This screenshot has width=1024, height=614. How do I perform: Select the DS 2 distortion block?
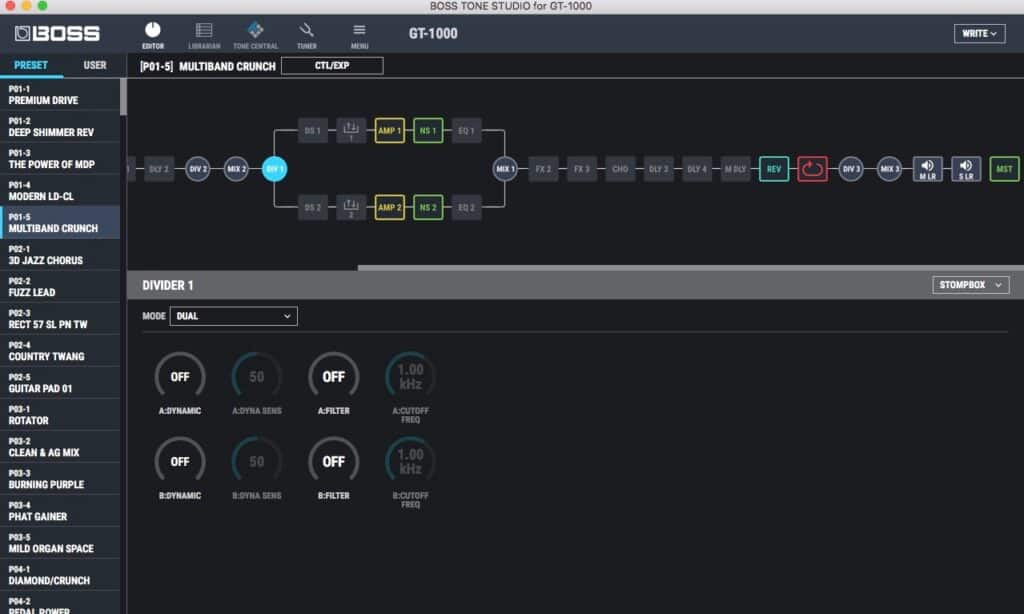click(313, 208)
